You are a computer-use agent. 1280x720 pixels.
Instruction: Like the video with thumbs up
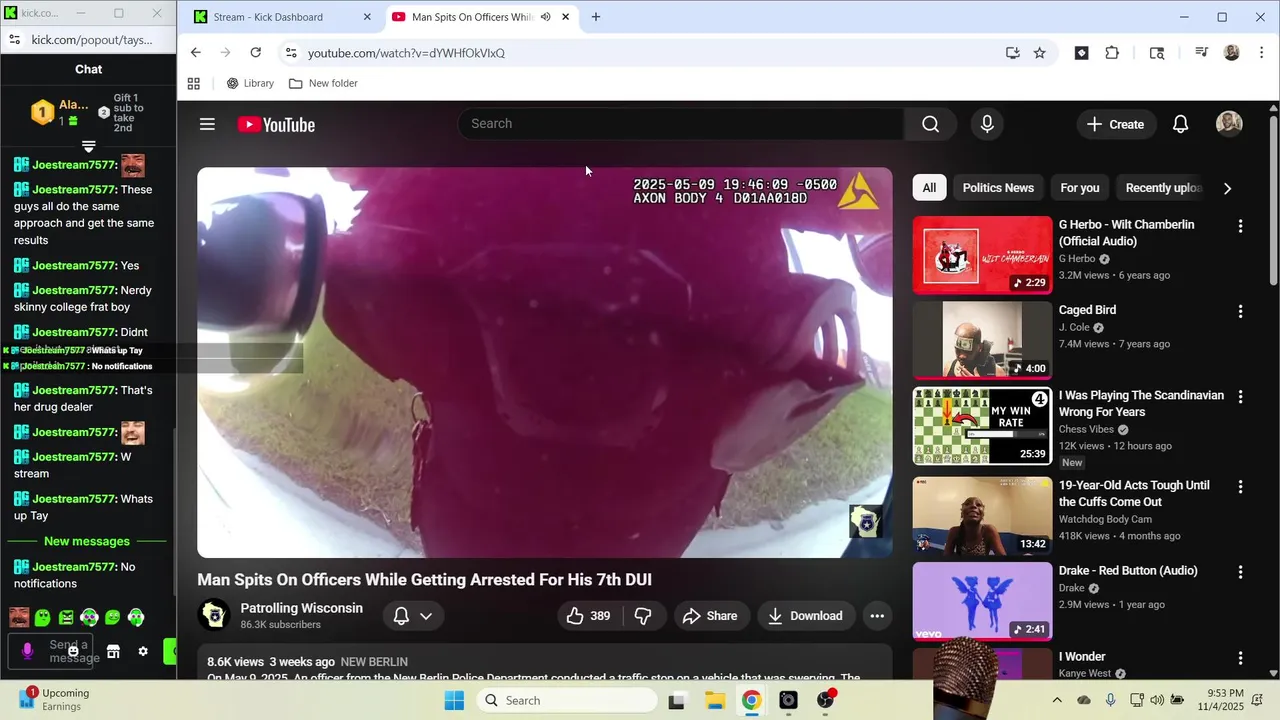pos(589,616)
